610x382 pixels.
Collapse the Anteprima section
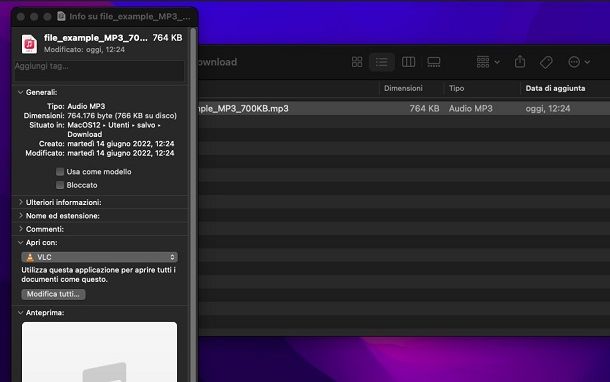[x=20, y=312]
